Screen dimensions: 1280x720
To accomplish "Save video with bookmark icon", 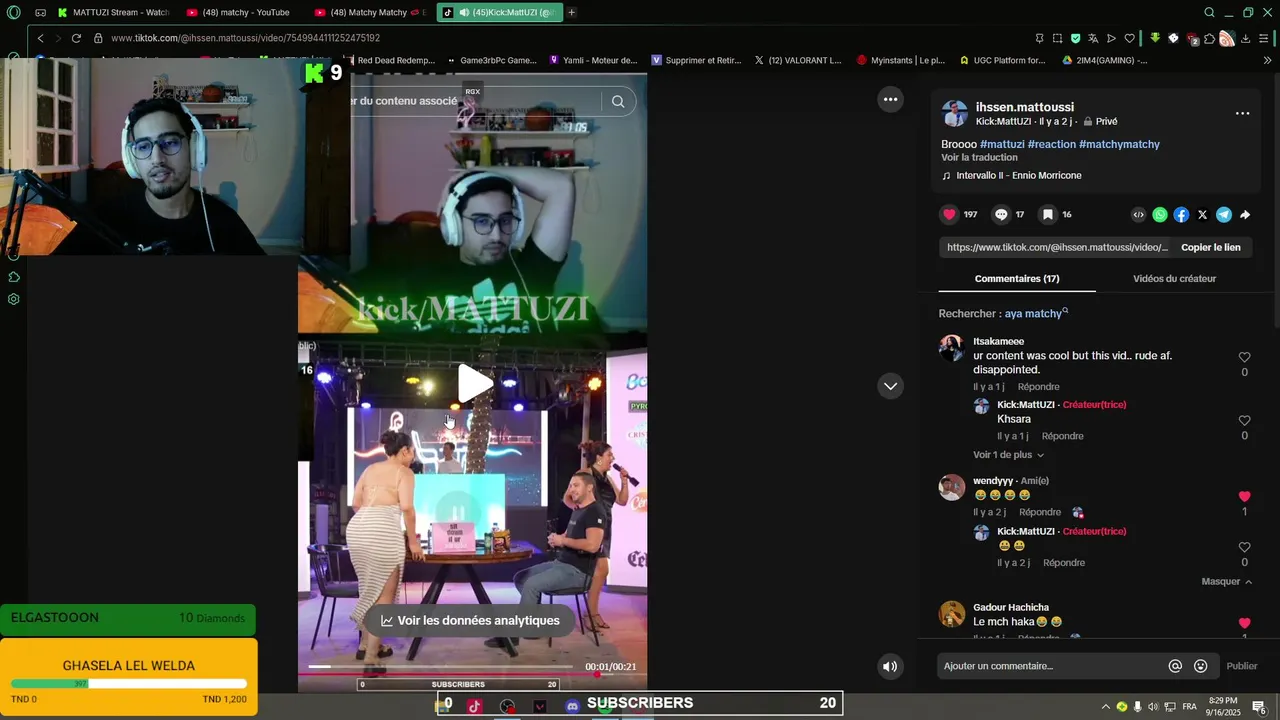I will [1047, 214].
